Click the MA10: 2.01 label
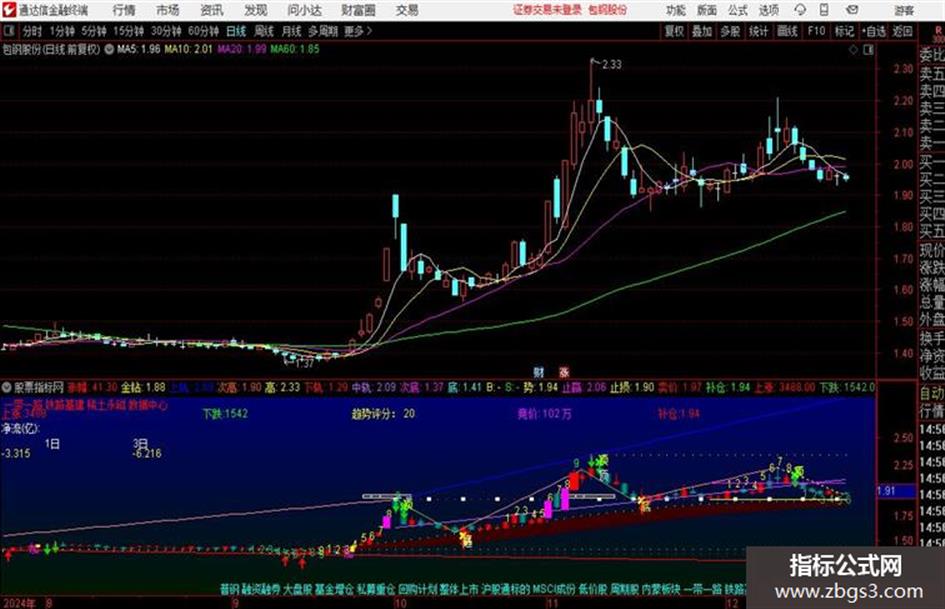Viewport: 945px width, 609px height. click(189, 49)
